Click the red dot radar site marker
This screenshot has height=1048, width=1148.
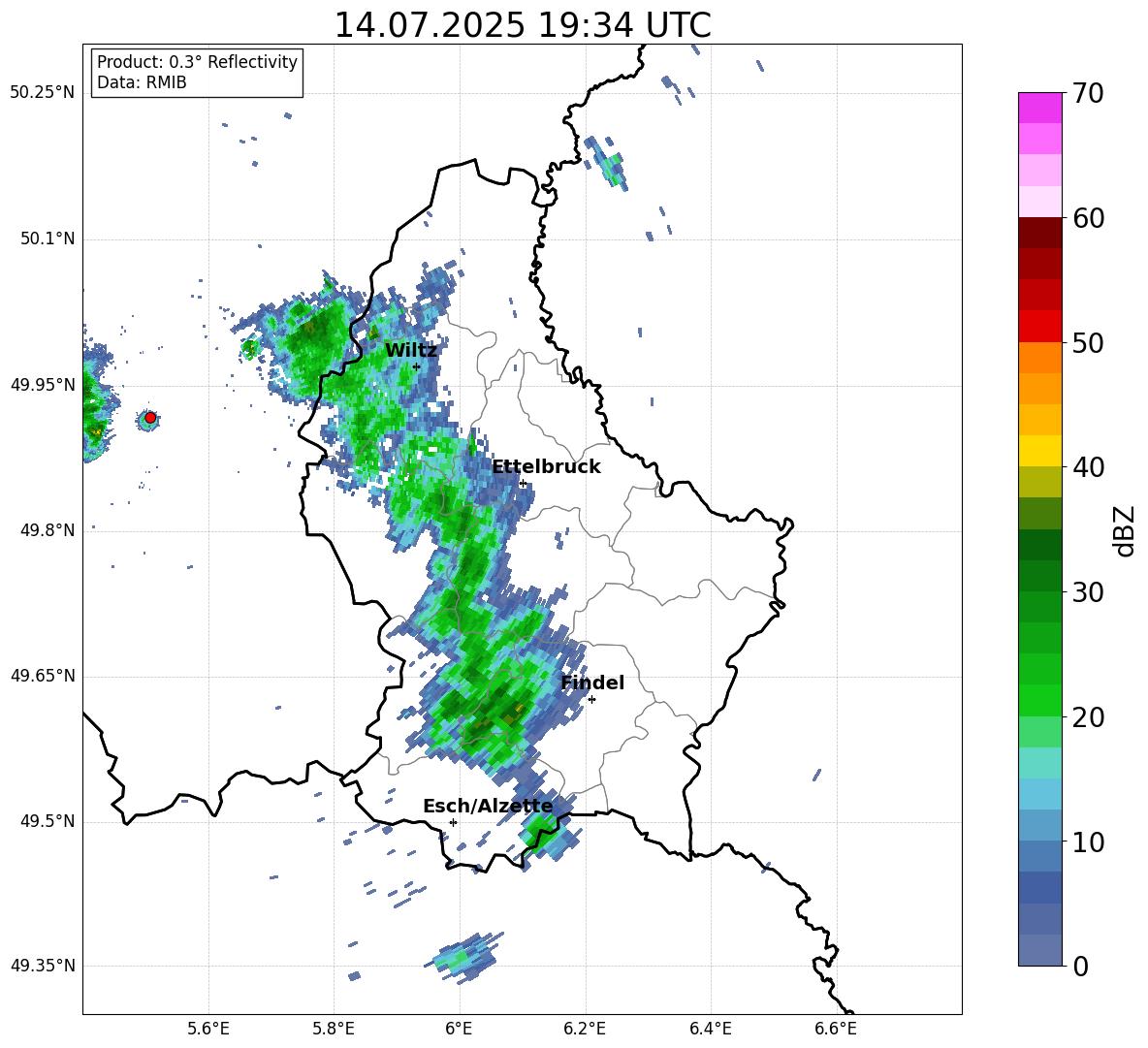coord(150,418)
